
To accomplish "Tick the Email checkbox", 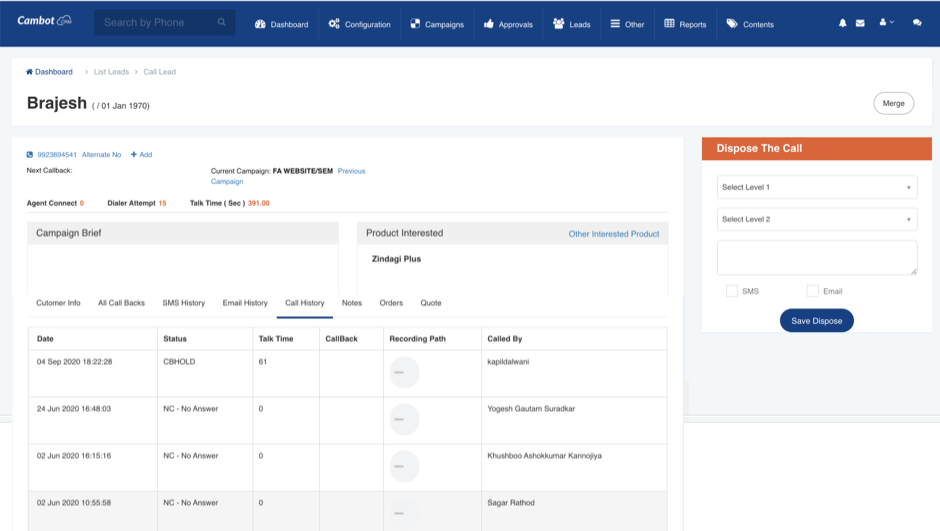I will click(813, 291).
